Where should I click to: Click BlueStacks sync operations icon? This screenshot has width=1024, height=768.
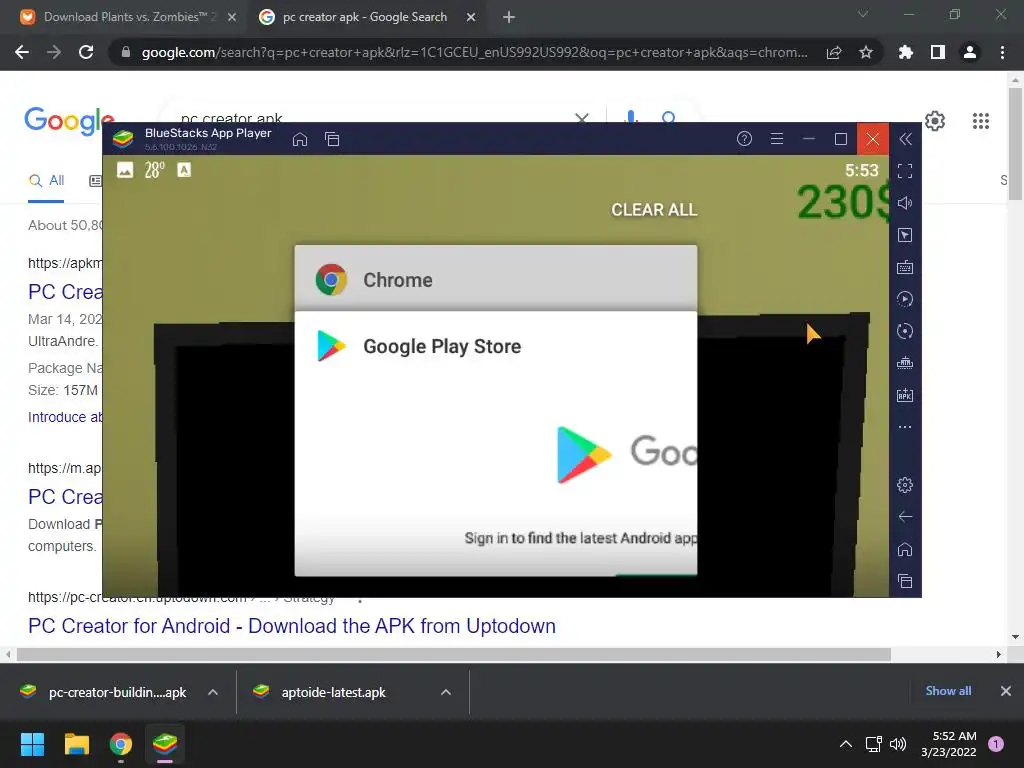coord(905,331)
